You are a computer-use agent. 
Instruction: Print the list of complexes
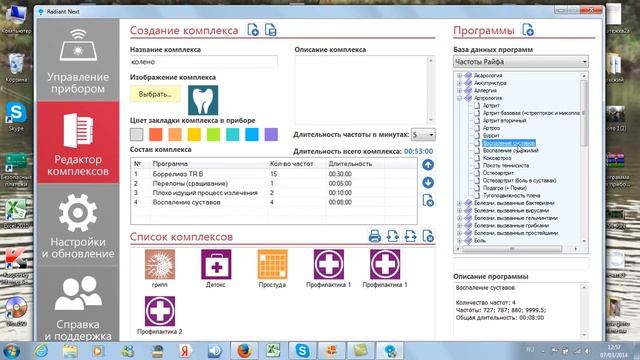[x=375, y=236]
